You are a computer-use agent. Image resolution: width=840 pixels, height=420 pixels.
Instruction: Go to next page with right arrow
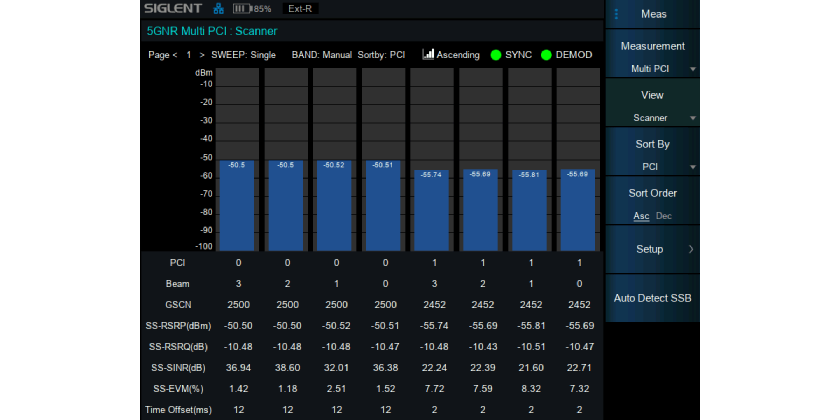pyautogui.click(x=201, y=54)
